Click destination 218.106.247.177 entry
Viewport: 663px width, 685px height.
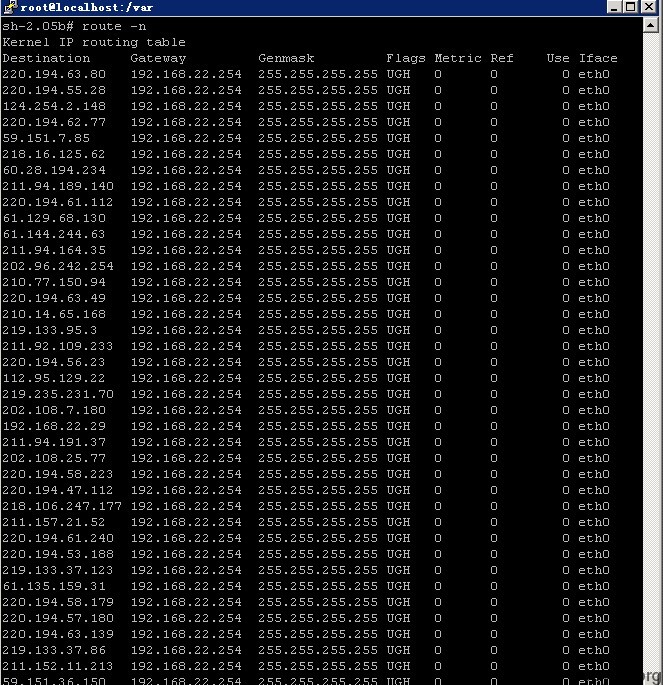point(62,506)
